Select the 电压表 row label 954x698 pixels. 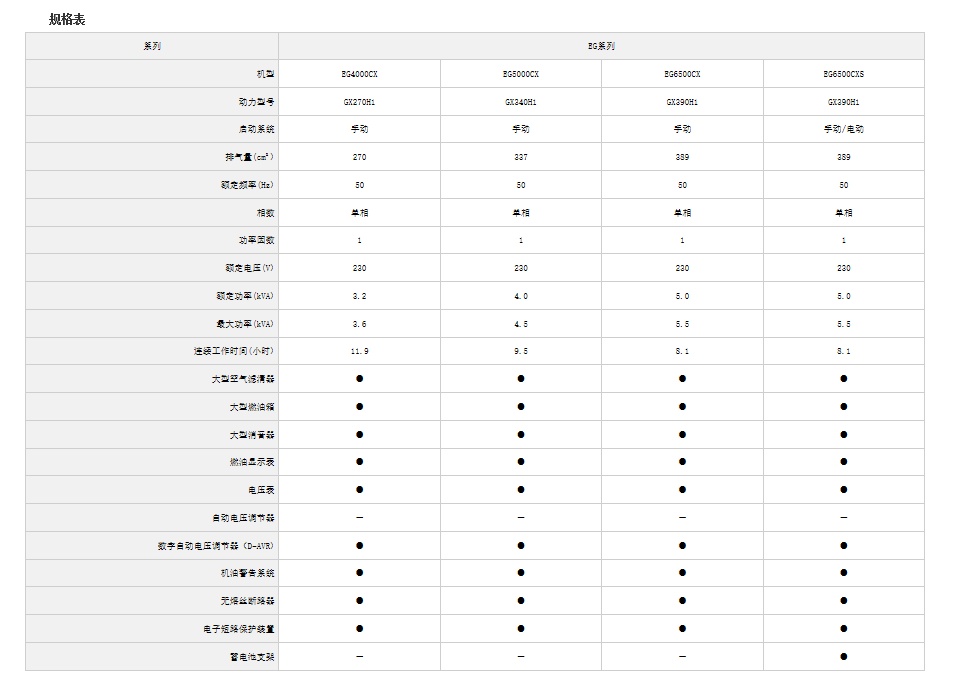coord(261,490)
